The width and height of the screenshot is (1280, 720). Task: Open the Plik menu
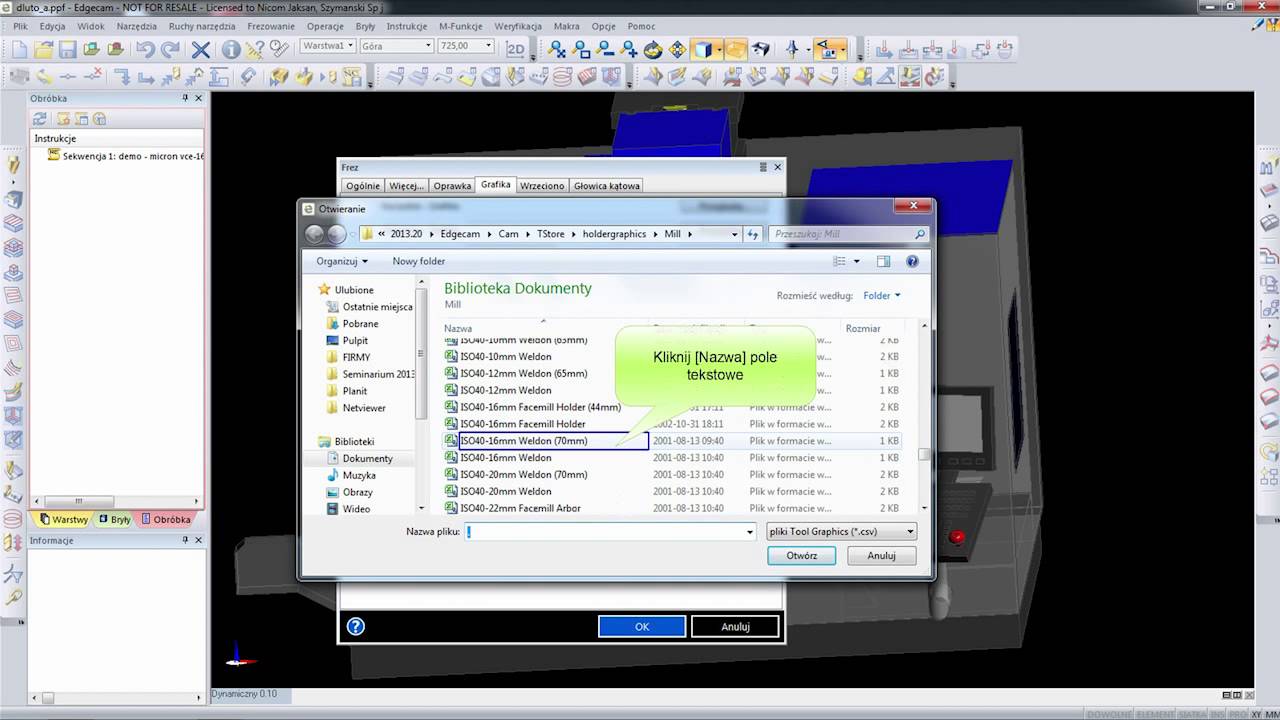20,26
